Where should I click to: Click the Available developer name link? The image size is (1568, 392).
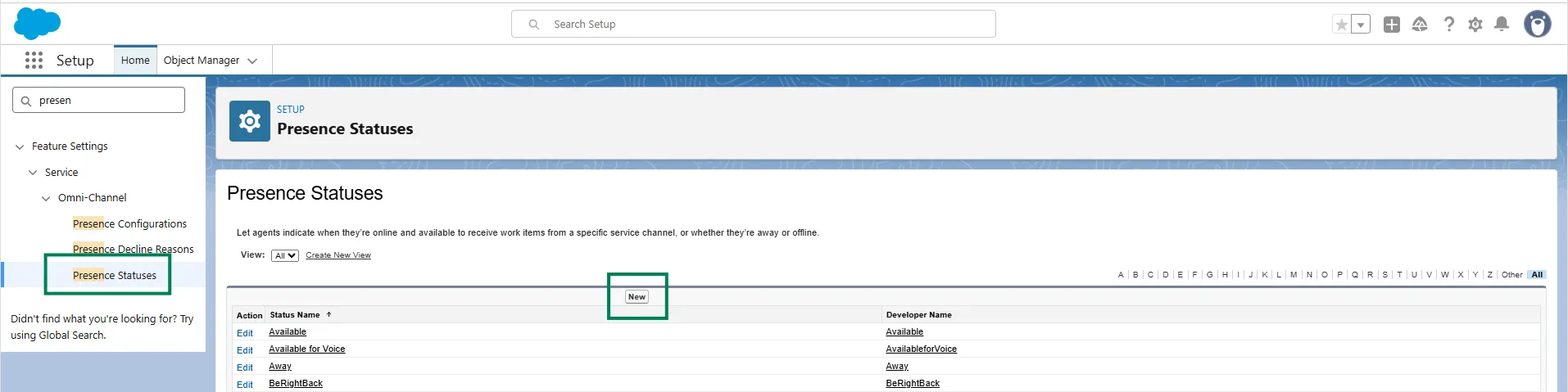pos(904,331)
